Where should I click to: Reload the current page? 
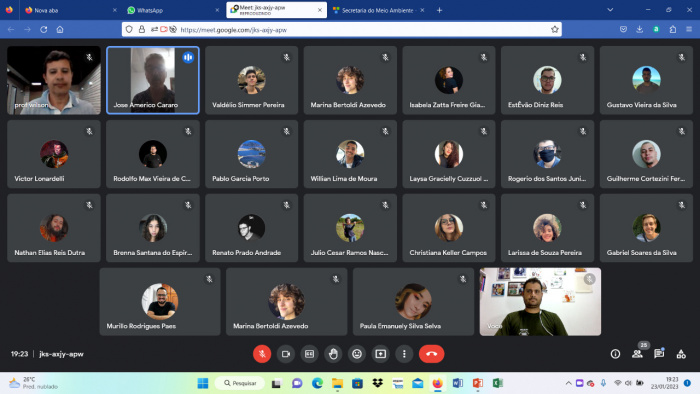coord(44,29)
